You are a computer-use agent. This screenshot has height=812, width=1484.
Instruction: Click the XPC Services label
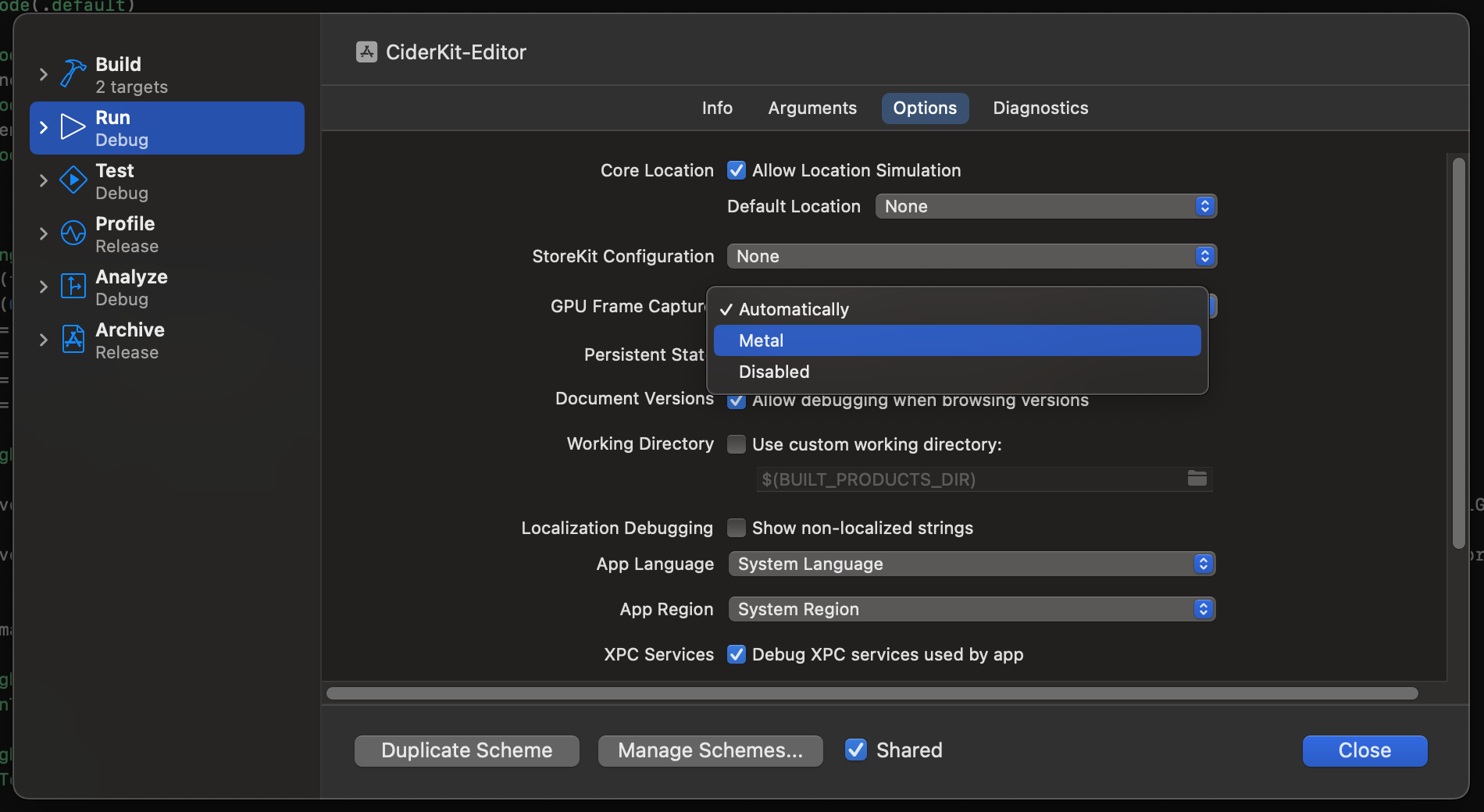tap(658, 654)
